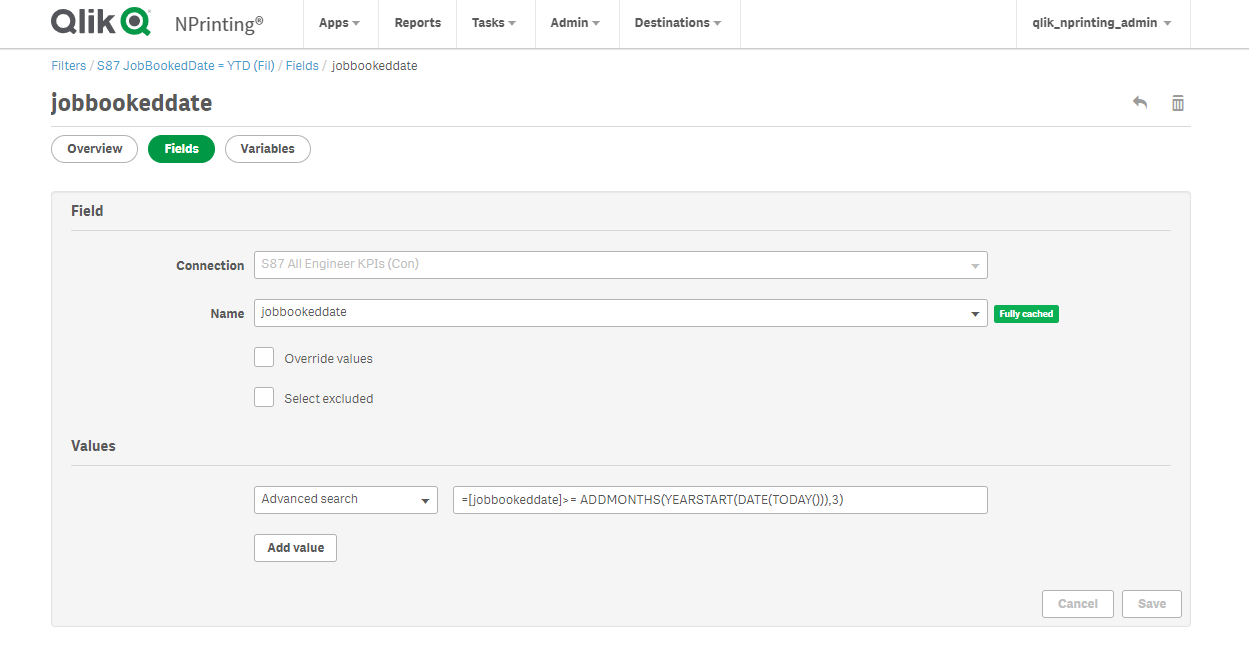Click the jobbookeddate breadcrumb text
Image resolution: width=1249 pixels, height=662 pixels.
374,66
